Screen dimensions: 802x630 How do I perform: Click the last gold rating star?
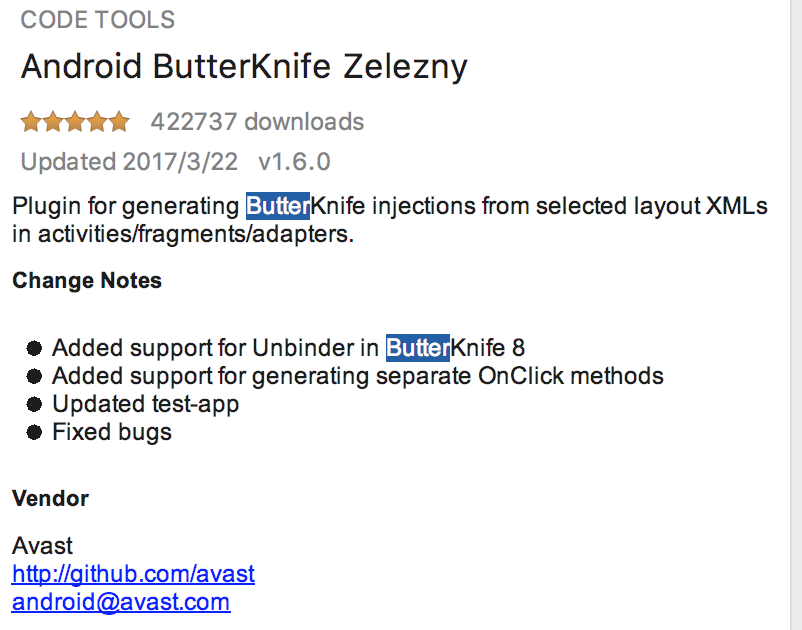click(119, 122)
